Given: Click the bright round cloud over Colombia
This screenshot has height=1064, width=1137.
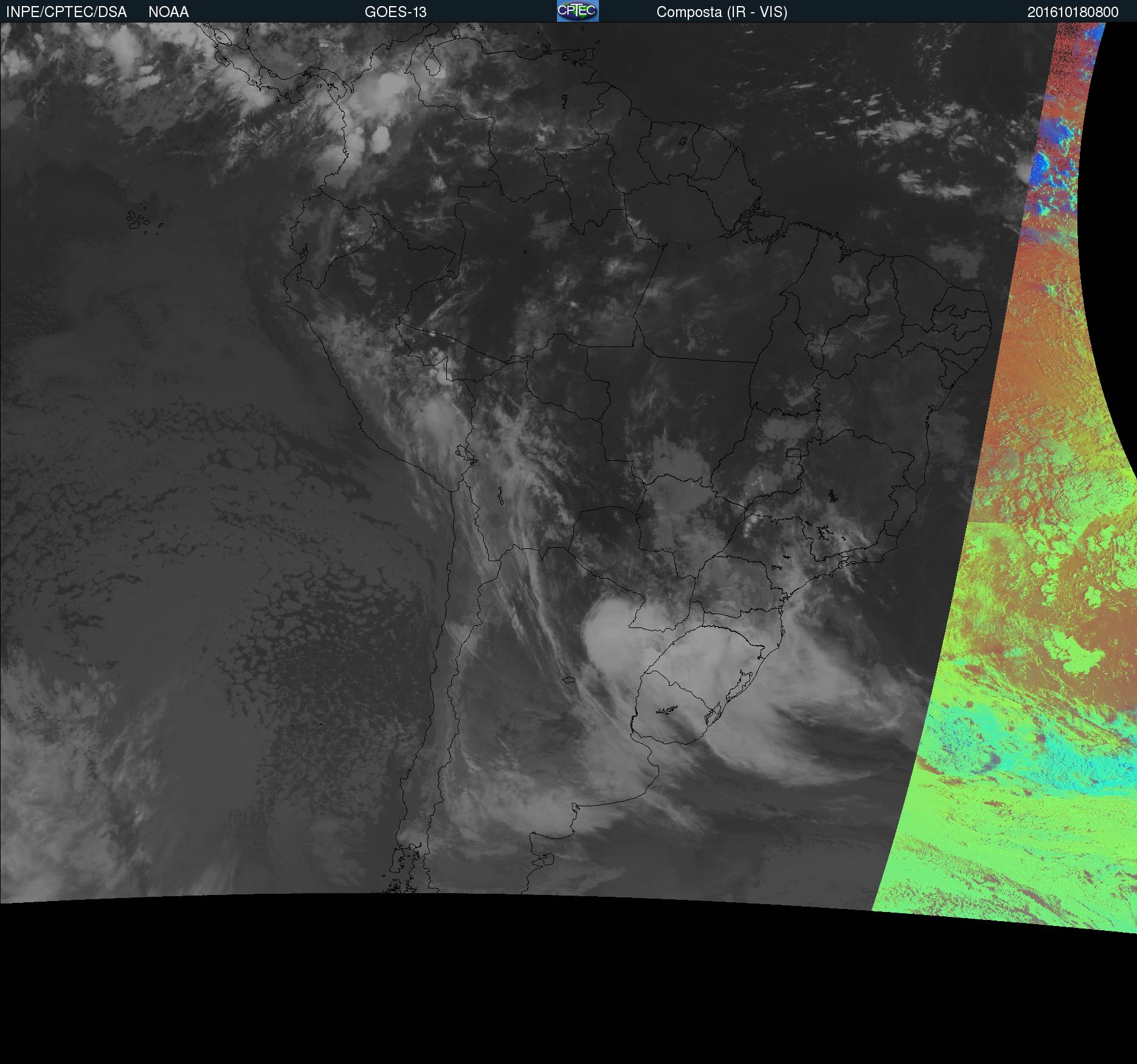Looking at the screenshot, I should 381,139.
